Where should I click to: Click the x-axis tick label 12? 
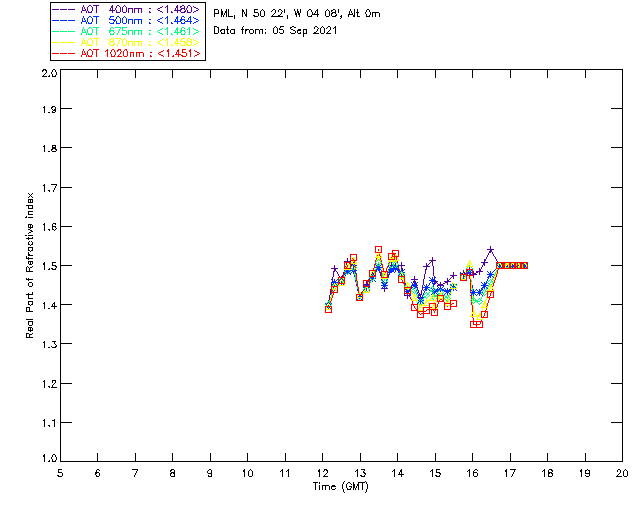tap(322, 473)
